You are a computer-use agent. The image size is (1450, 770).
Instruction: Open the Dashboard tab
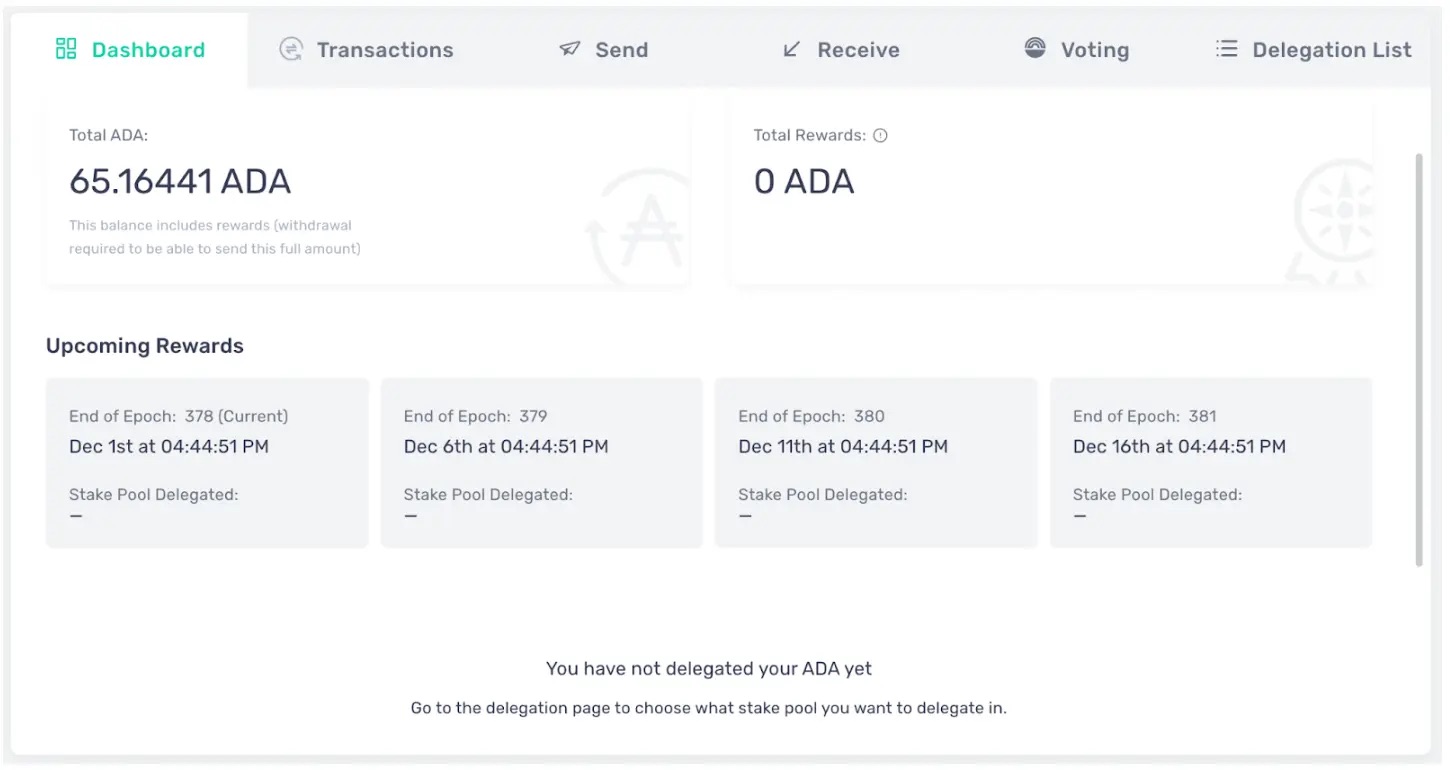tap(130, 50)
